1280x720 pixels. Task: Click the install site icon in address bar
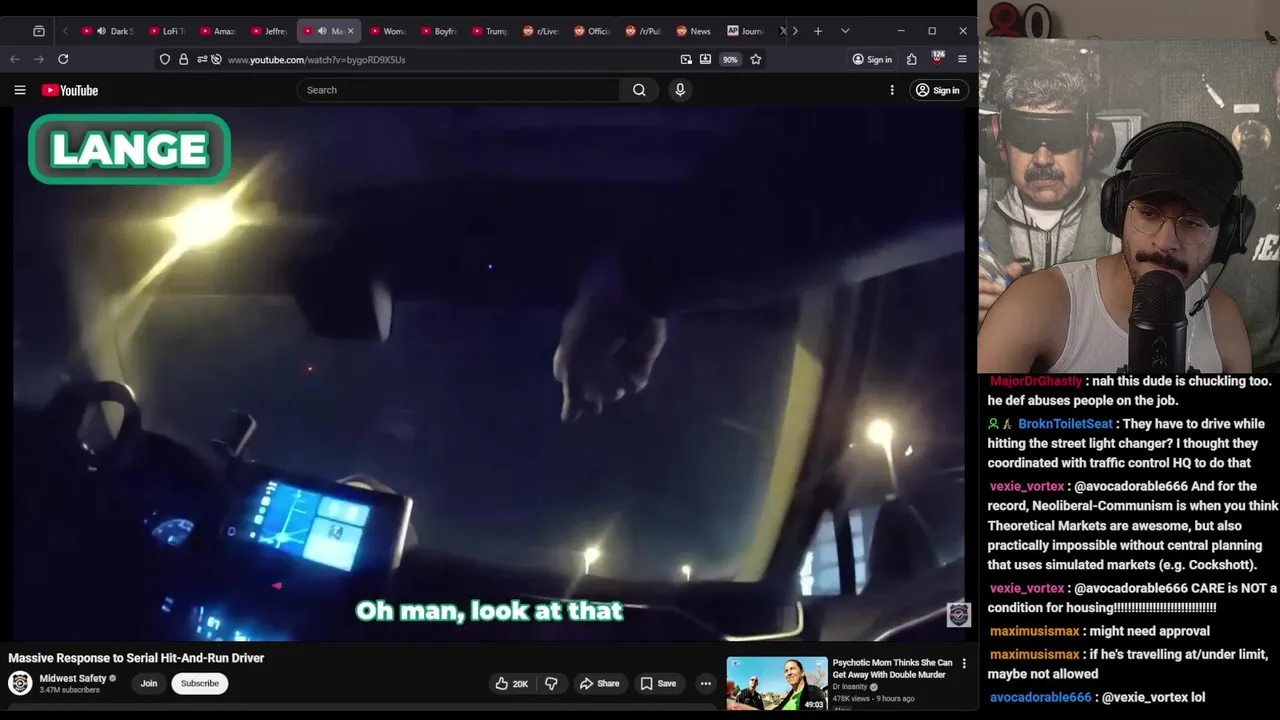[x=705, y=59]
